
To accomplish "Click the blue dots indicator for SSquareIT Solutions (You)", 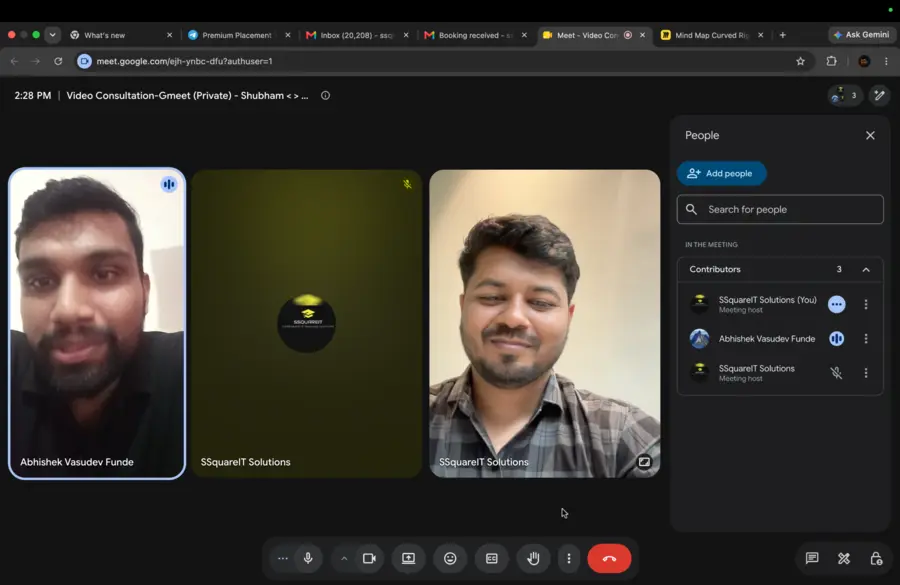I will pos(836,304).
